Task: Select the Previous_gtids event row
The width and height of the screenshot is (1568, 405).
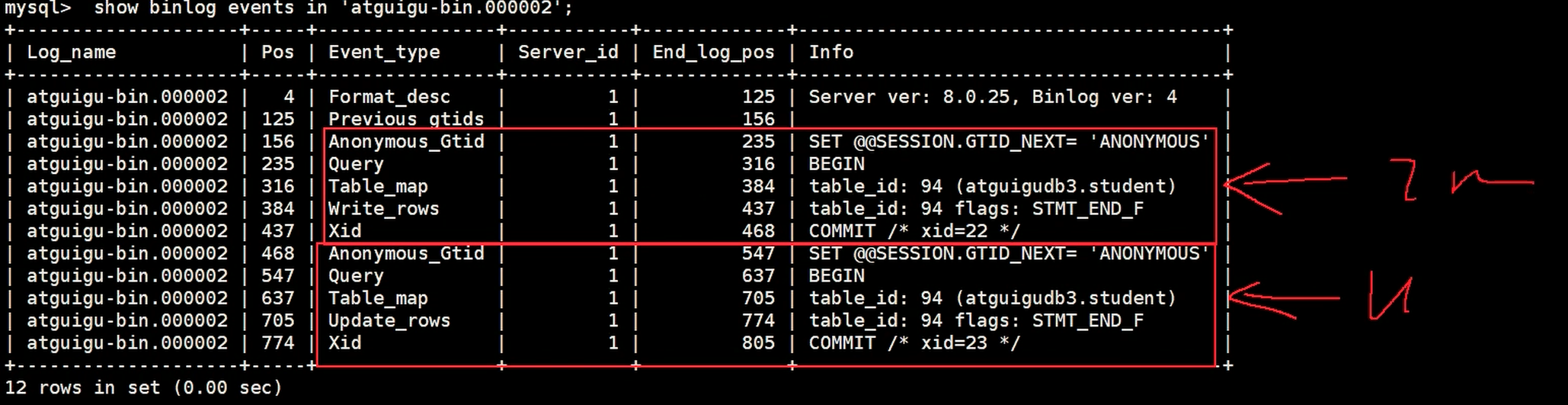Action: coord(617,119)
